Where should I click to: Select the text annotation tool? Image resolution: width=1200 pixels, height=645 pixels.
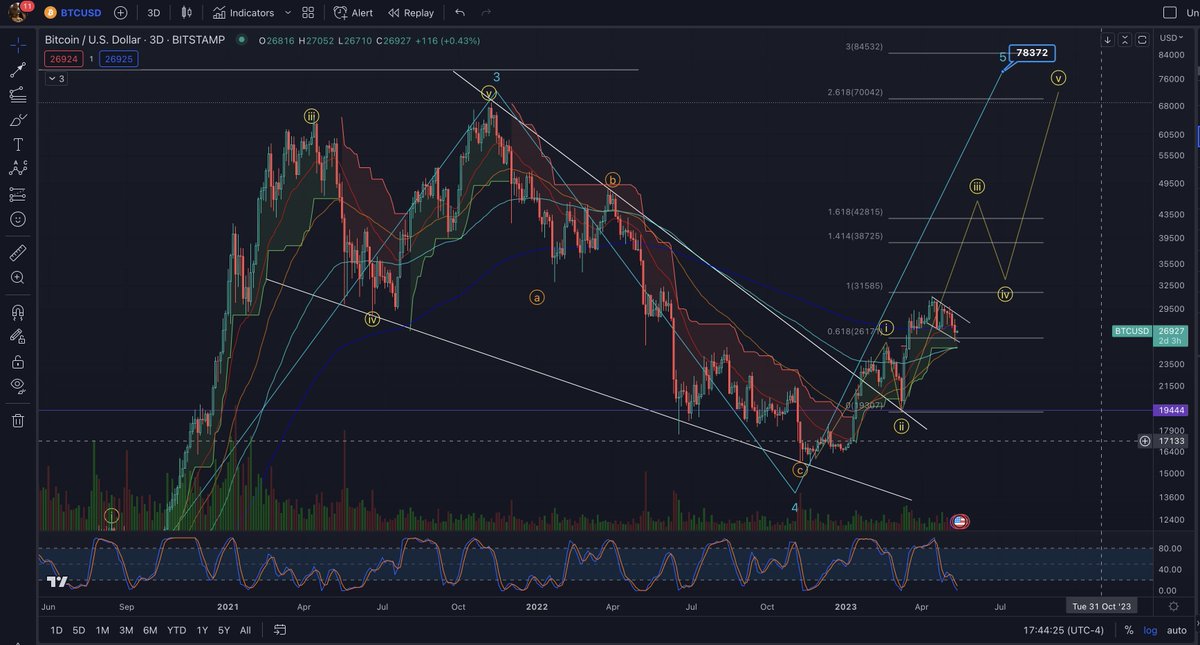[x=18, y=145]
